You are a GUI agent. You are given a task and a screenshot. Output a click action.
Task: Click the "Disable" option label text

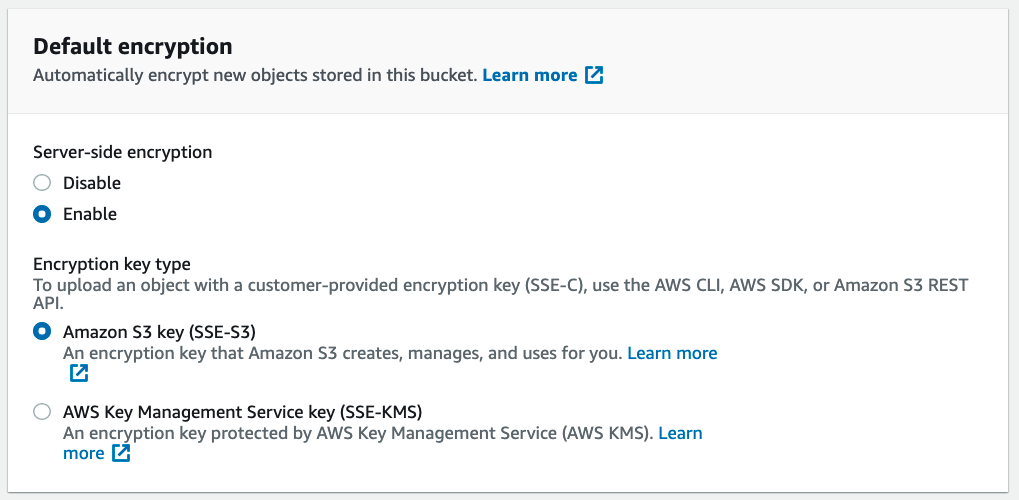coord(92,183)
